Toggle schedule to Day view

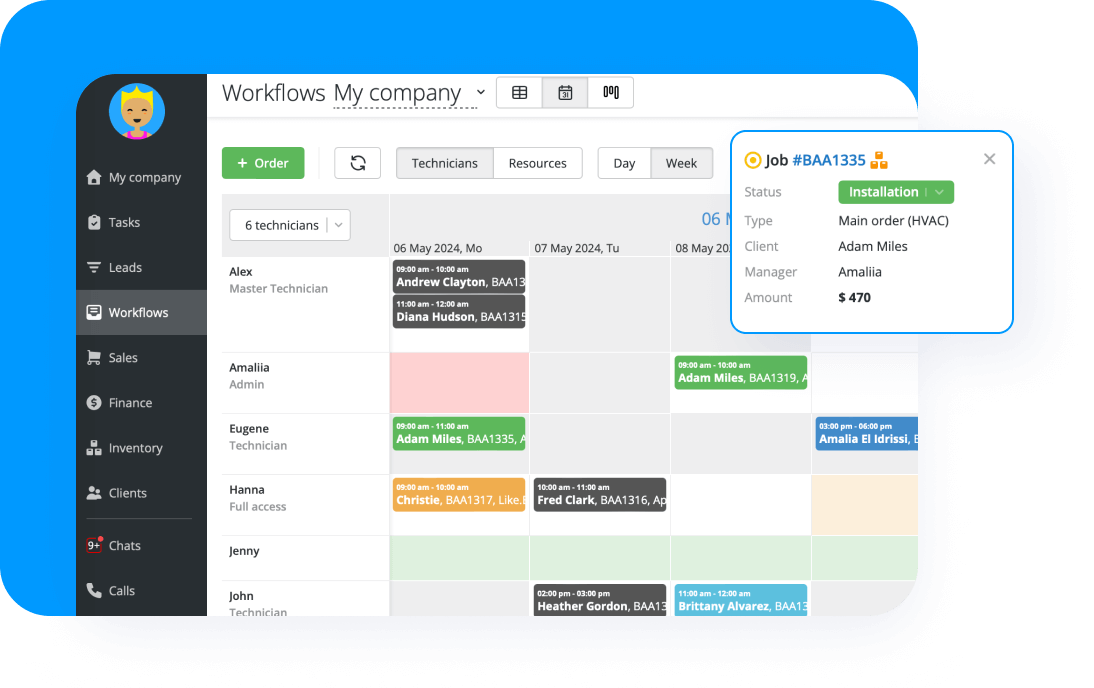pos(624,163)
